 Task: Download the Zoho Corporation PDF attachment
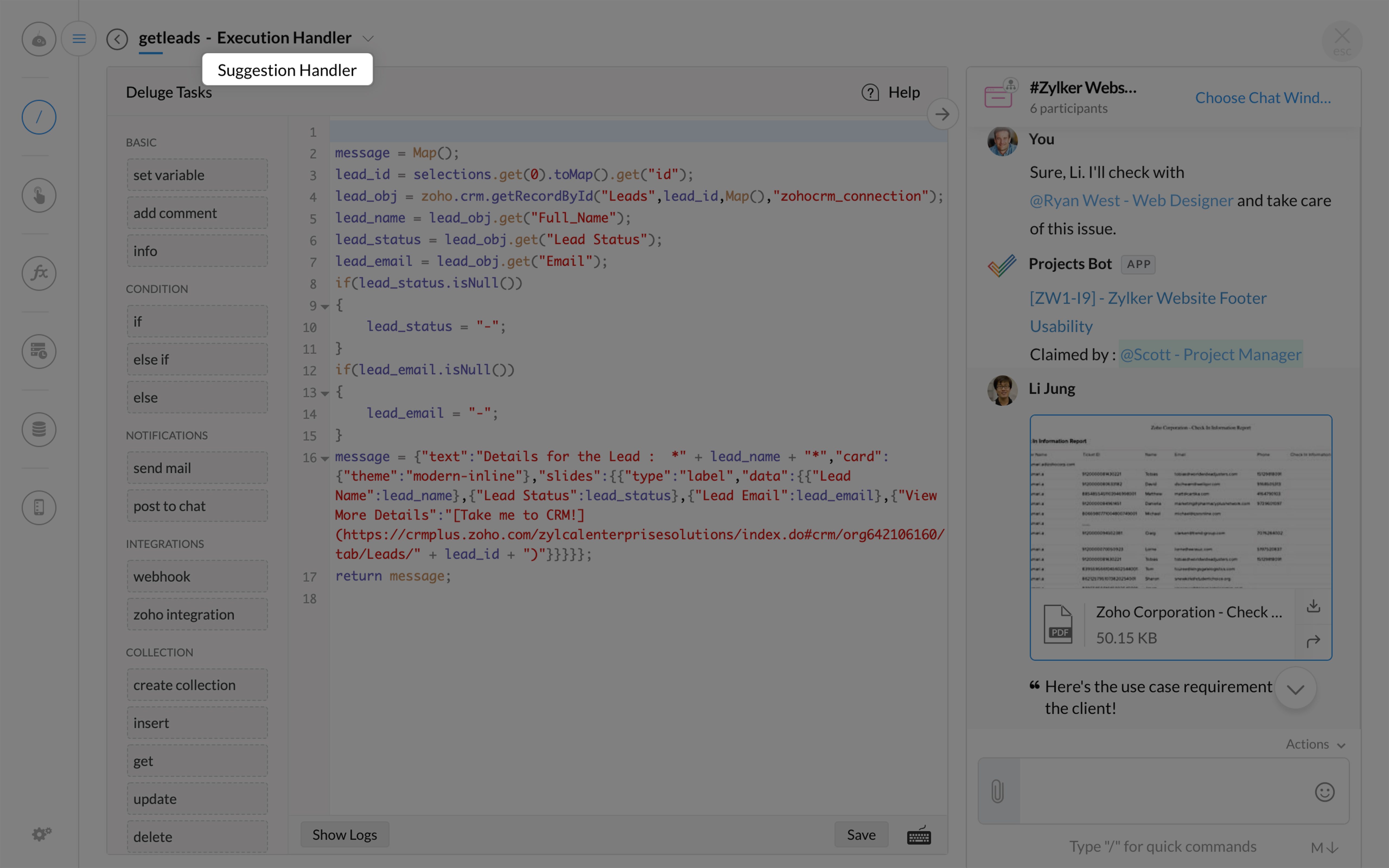point(1313,606)
